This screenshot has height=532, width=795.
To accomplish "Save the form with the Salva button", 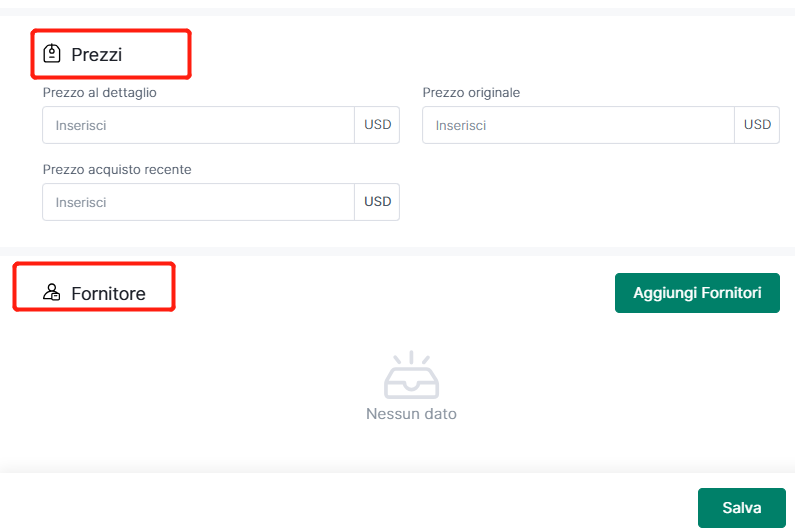I will point(741,508).
